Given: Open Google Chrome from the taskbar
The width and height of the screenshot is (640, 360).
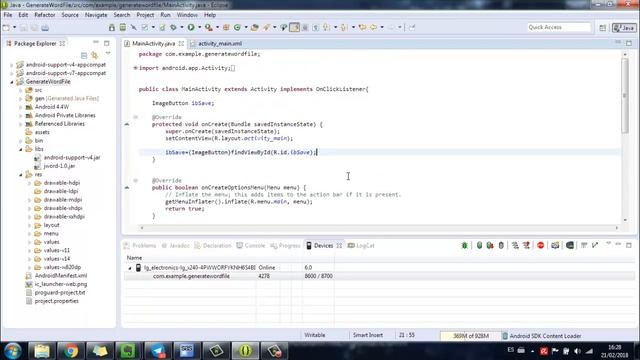Looking at the screenshot, I should click(x=71, y=351).
